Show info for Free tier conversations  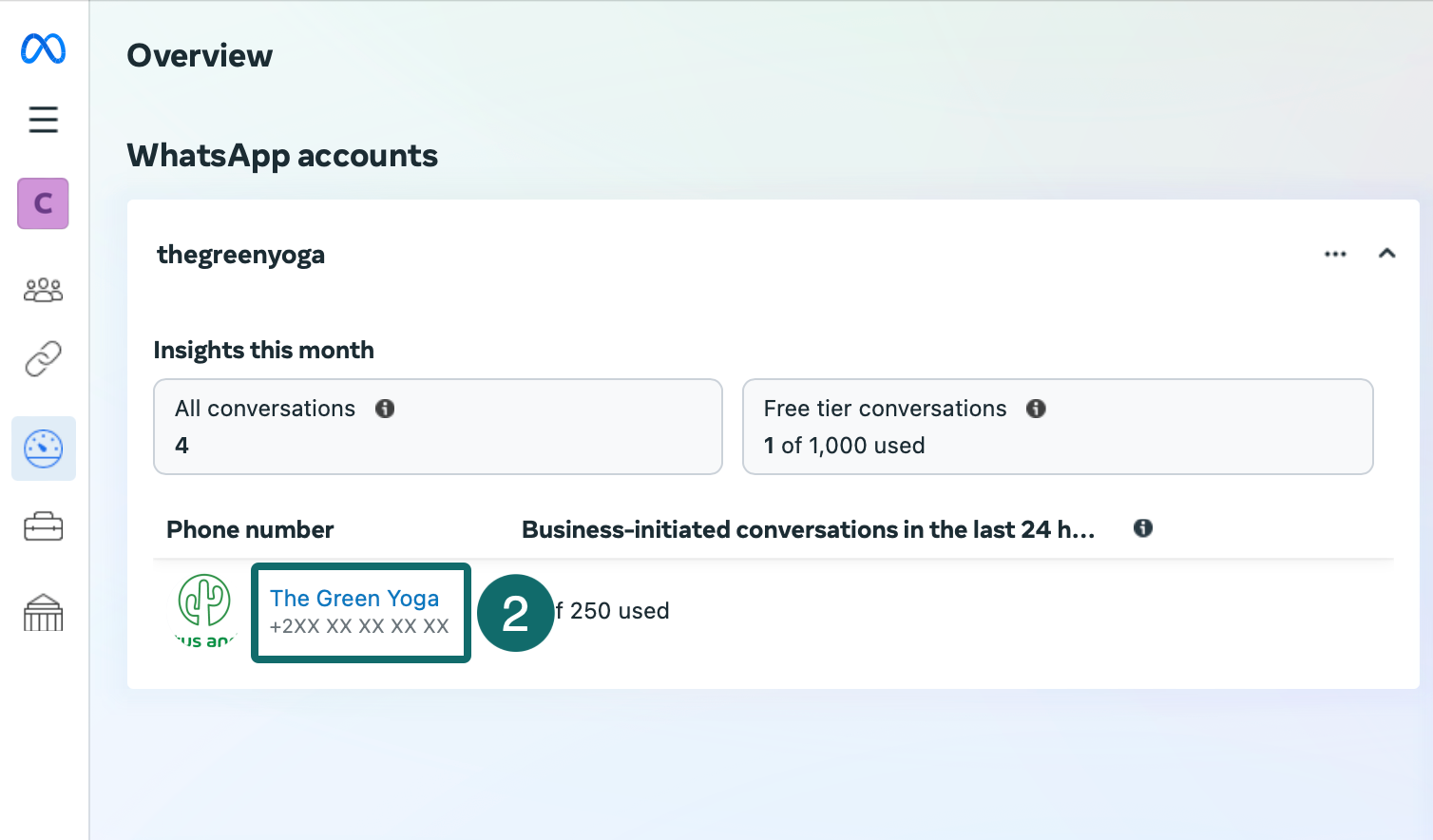click(1036, 409)
